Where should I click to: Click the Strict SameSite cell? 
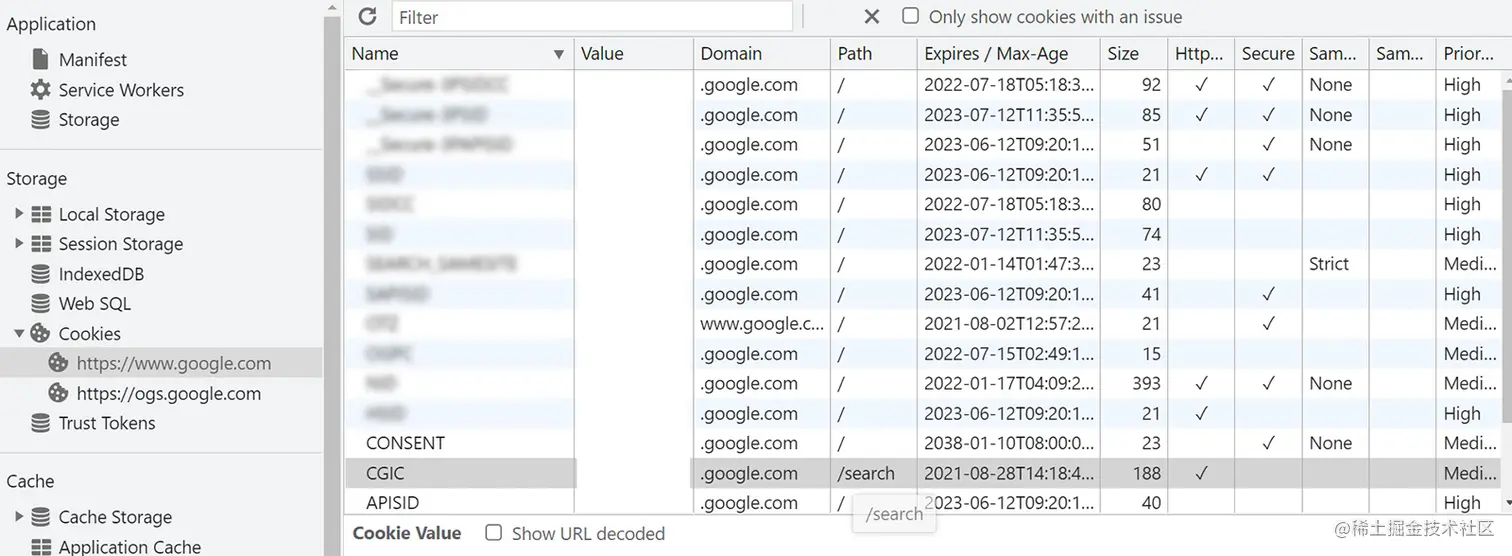tap(1335, 264)
